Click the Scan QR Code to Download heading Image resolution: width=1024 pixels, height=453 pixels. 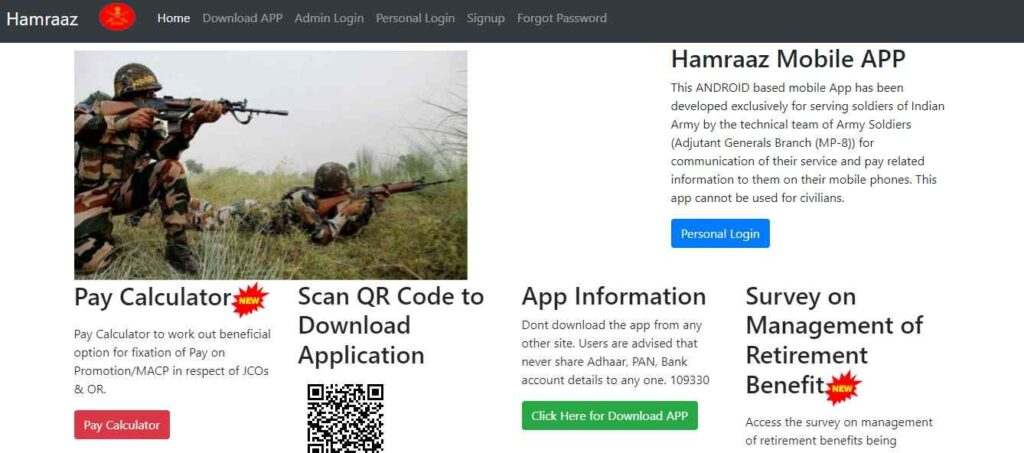pyautogui.click(x=391, y=326)
